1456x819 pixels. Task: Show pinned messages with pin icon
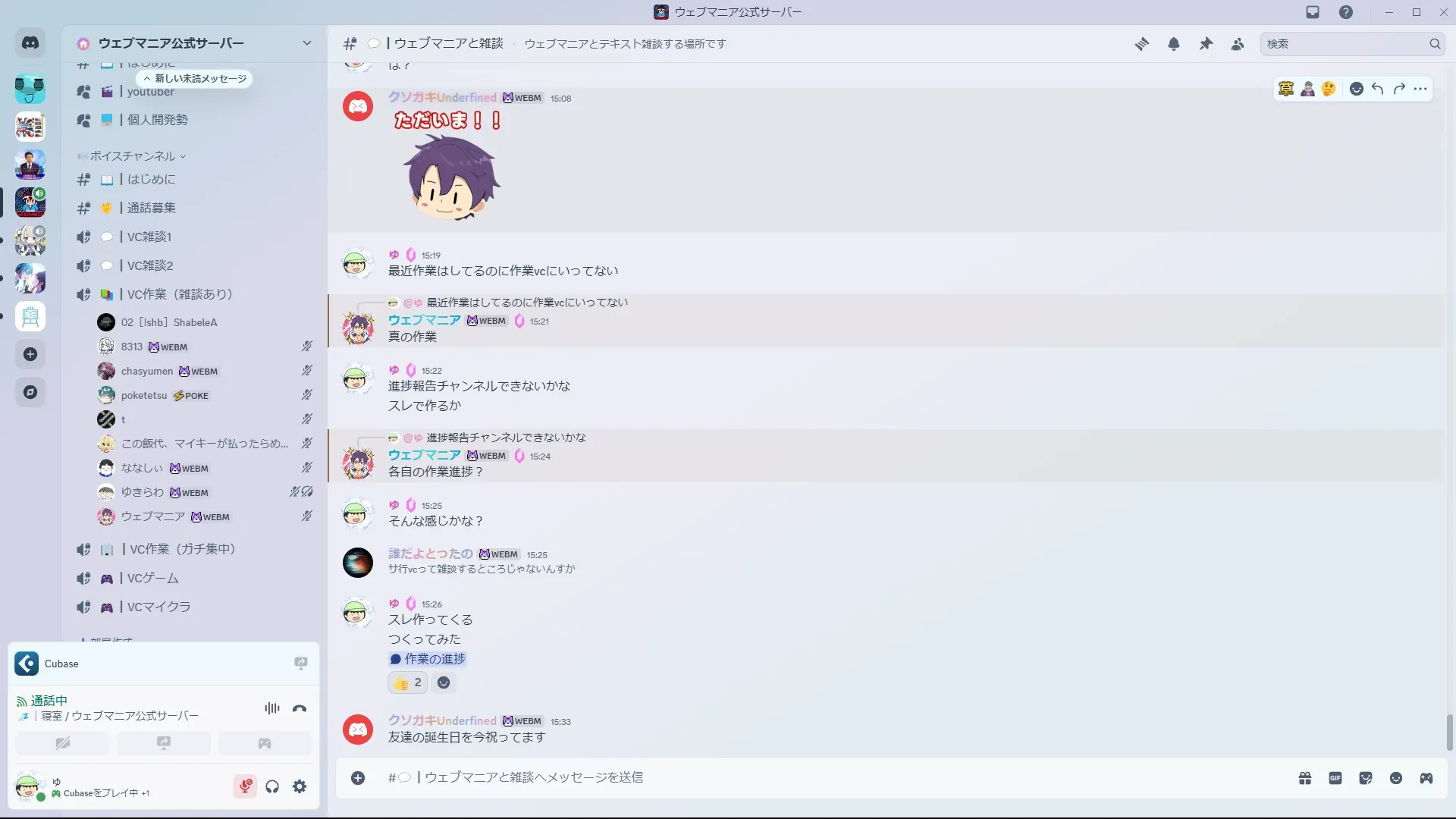1206,44
